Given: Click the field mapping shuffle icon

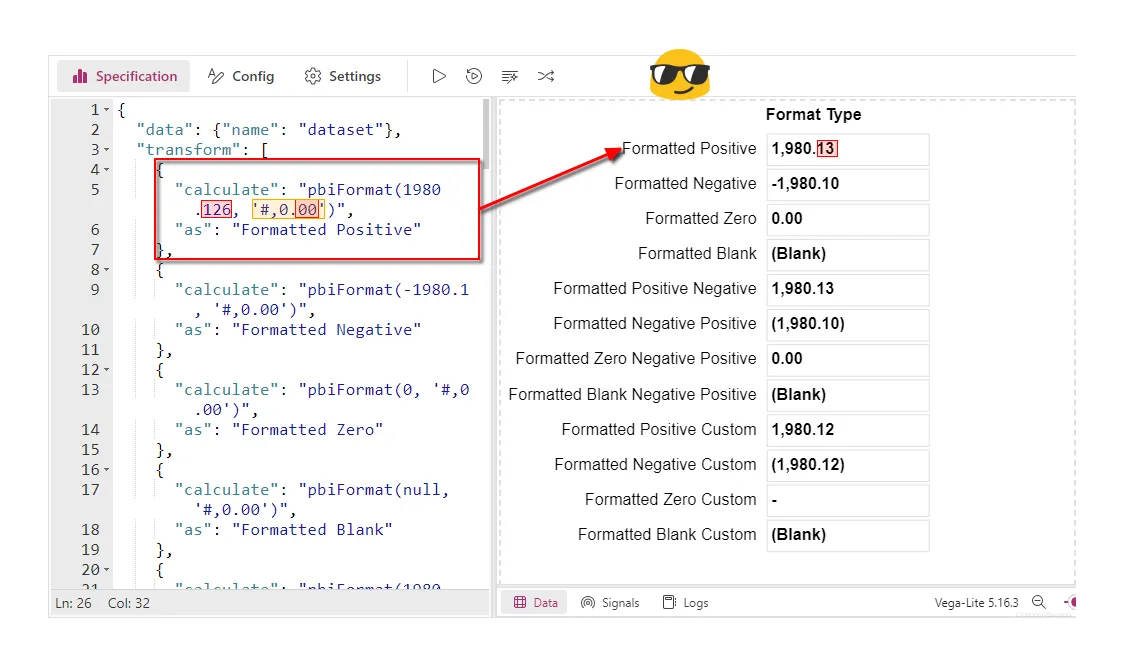Looking at the screenshot, I should (546, 76).
